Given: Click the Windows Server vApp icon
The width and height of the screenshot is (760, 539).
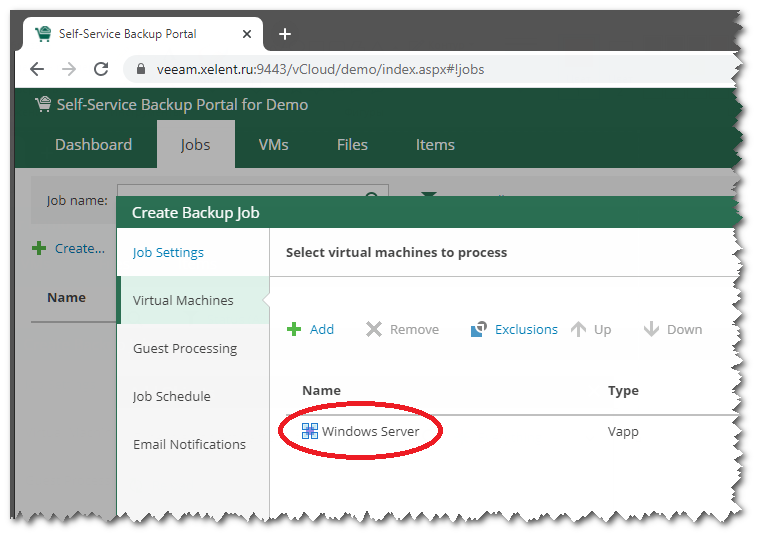Looking at the screenshot, I should tap(310, 431).
